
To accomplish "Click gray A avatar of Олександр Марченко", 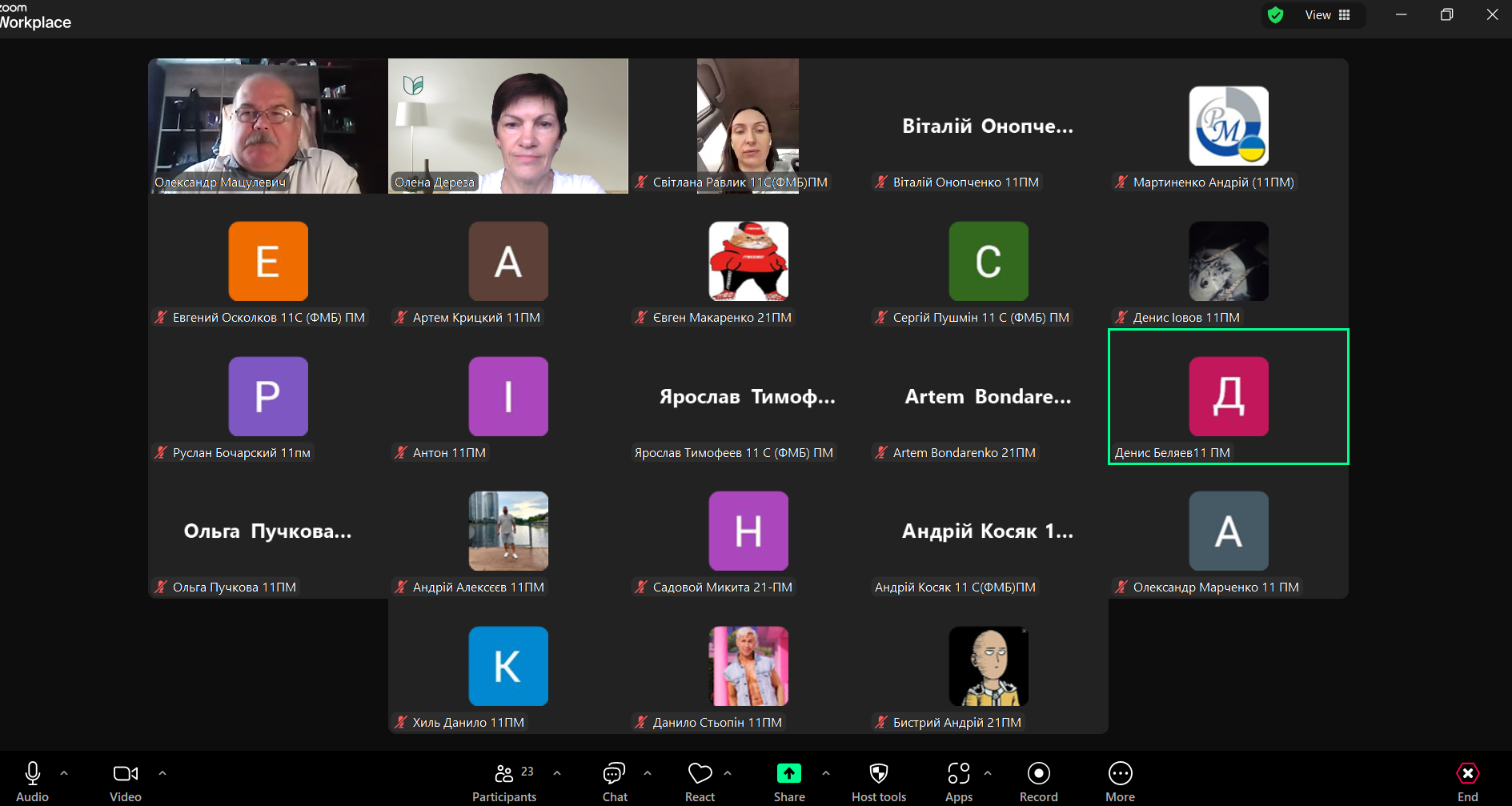I will coord(1229,531).
